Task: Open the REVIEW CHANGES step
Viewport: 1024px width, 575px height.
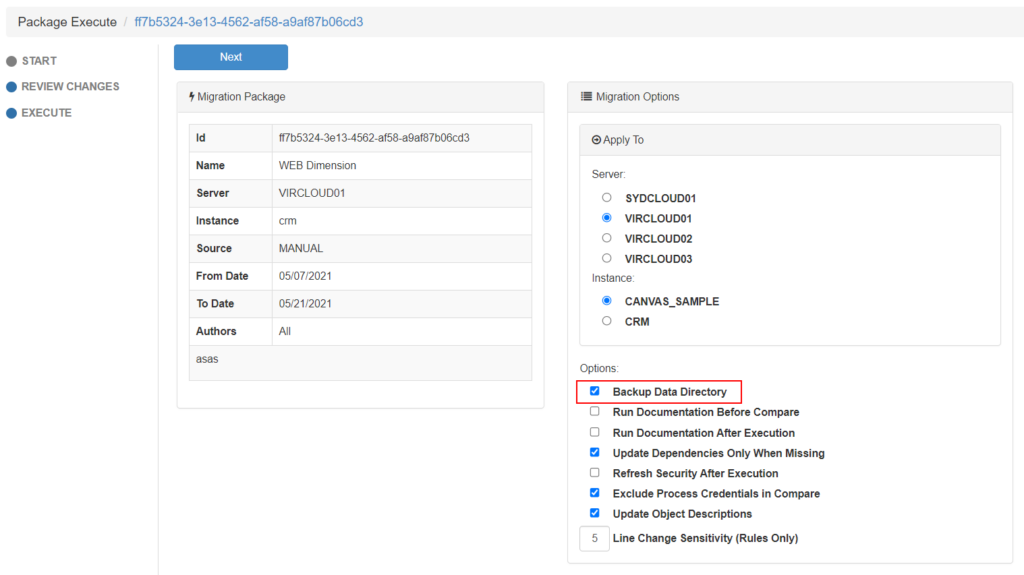Action: click(69, 87)
